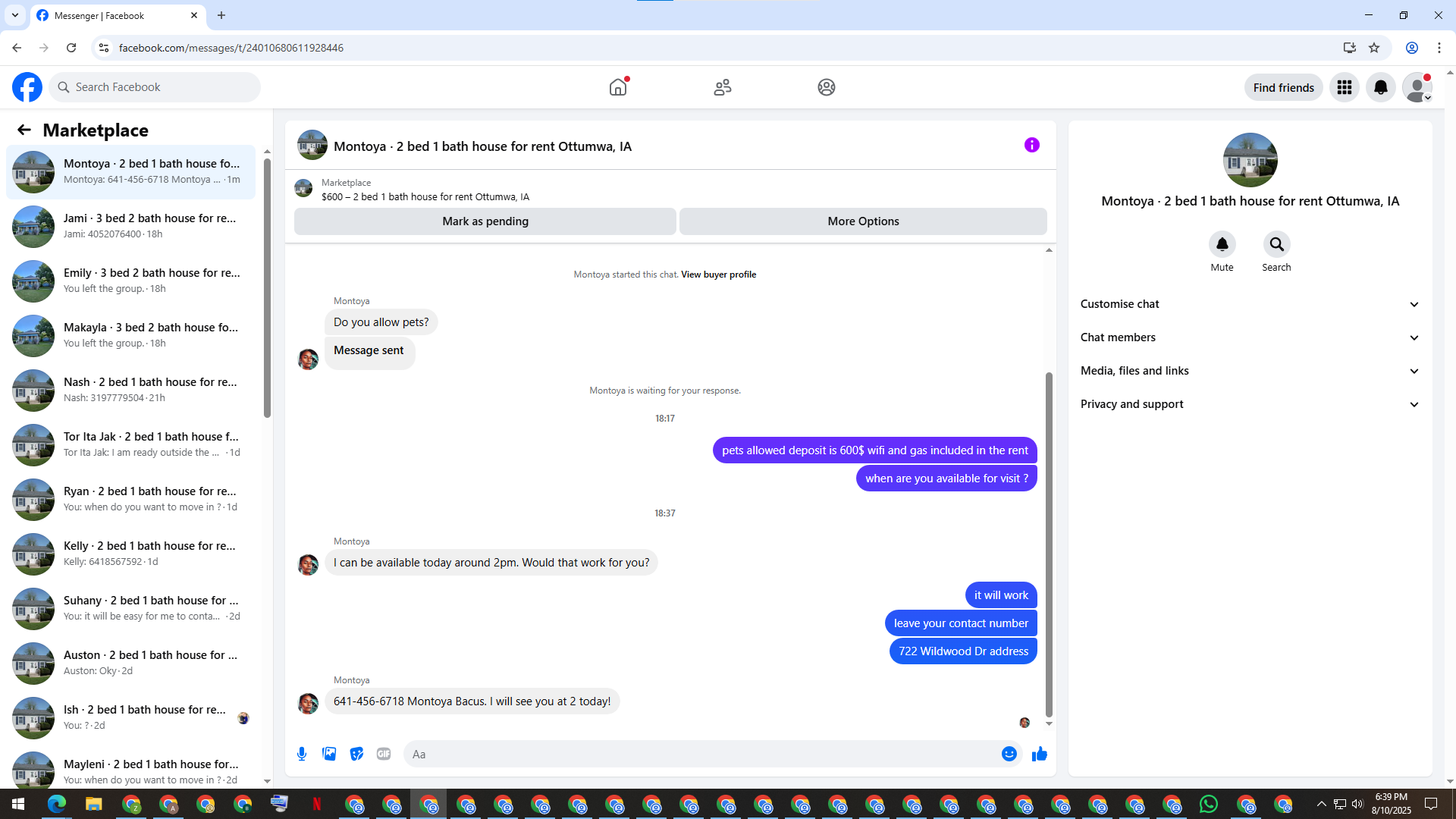This screenshot has width=1456, height=819.
Task: Open Facebook notifications bell
Action: (x=1380, y=87)
